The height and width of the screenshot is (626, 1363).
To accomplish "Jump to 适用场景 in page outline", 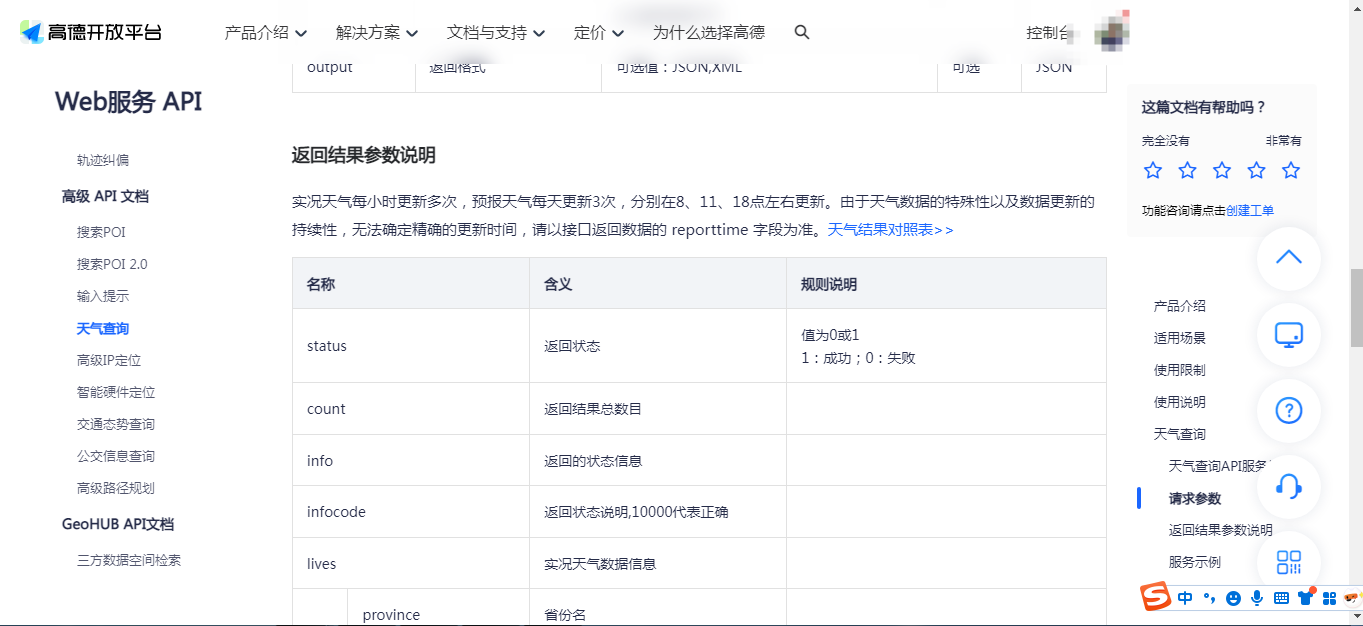I will coord(1180,338).
